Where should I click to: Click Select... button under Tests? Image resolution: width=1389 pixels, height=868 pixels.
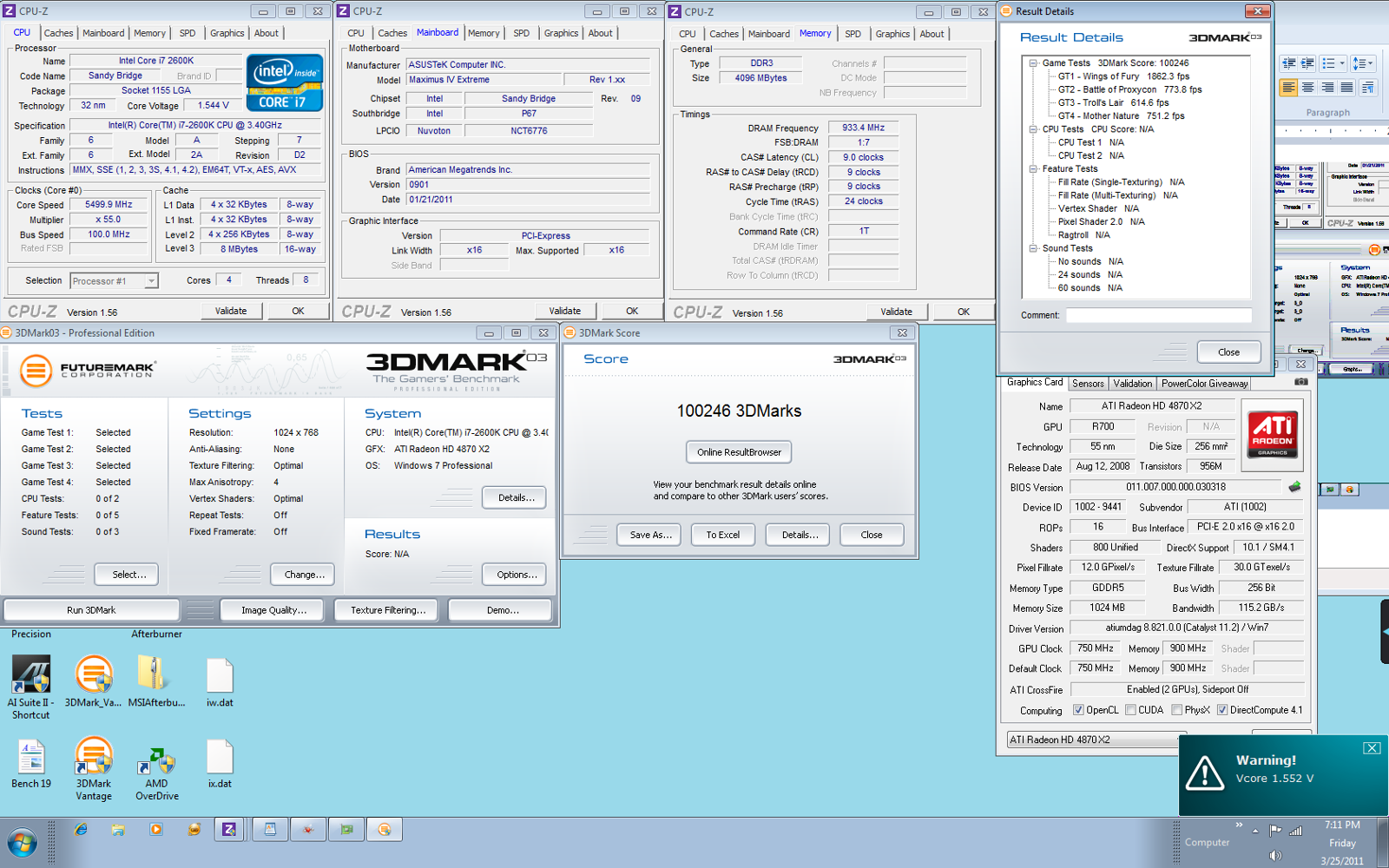click(126, 575)
